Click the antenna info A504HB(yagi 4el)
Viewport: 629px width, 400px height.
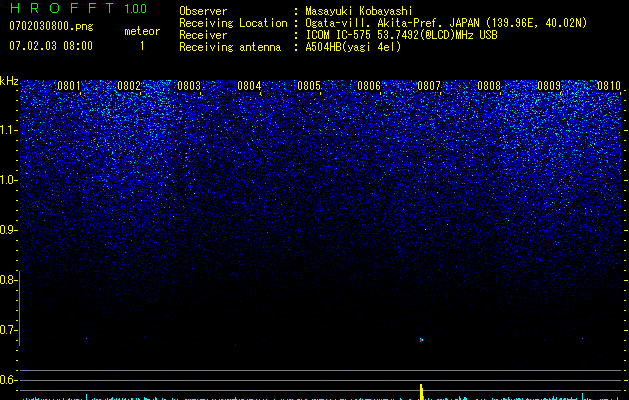[353, 47]
